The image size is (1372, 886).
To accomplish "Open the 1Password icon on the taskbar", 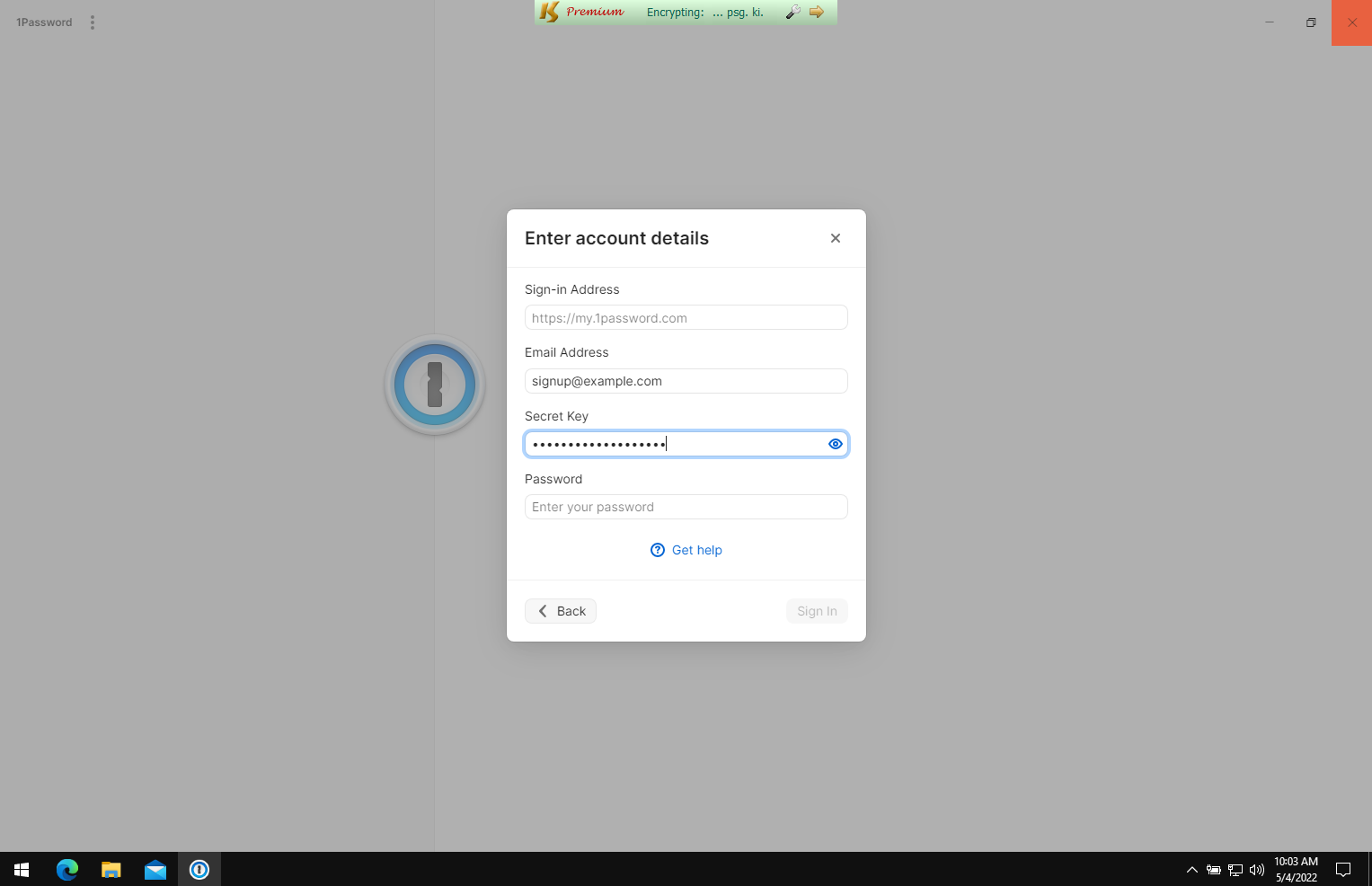I will click(x=199, y=869).
